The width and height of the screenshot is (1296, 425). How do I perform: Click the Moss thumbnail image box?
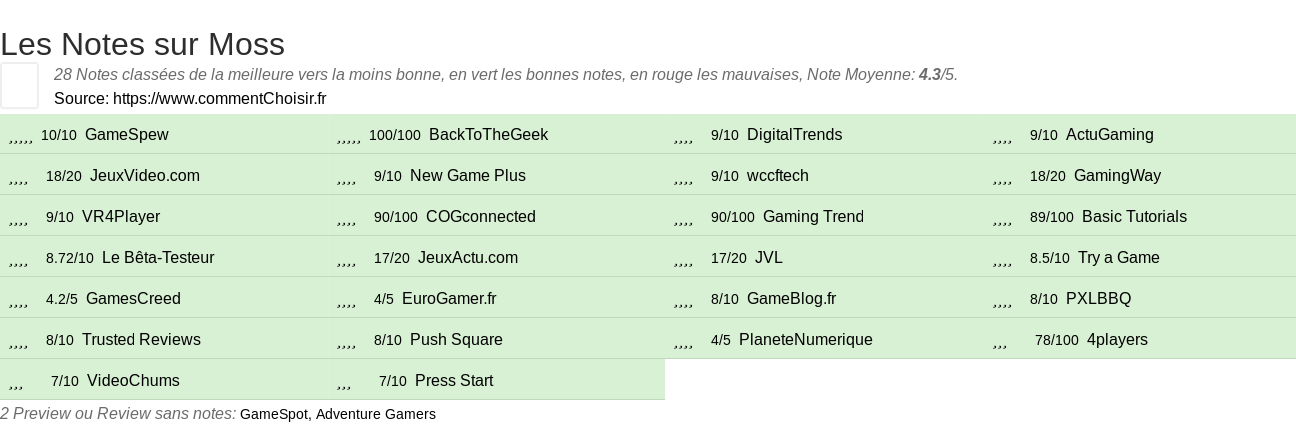19,85
